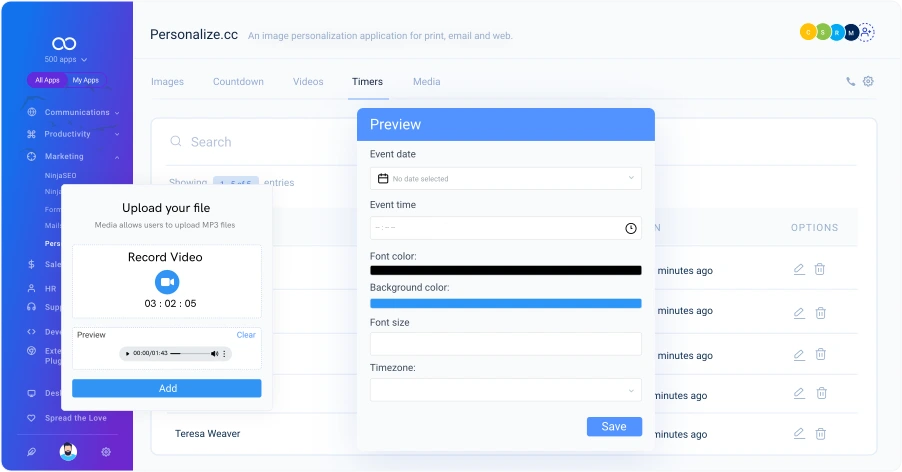Screen dimensions: 902x472
Task: Click the clock icon in Event time field
Action: [631, 228]
